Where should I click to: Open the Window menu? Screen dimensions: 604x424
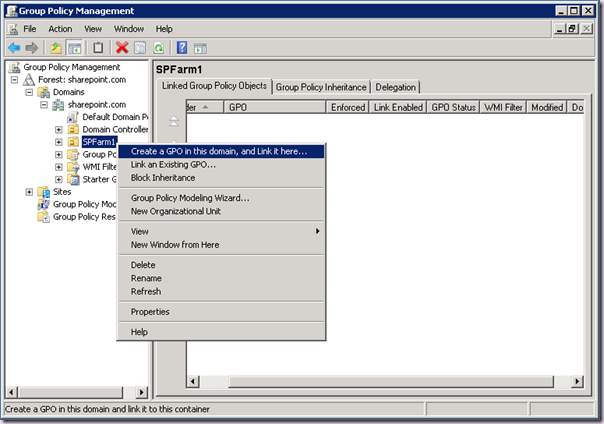129,29
